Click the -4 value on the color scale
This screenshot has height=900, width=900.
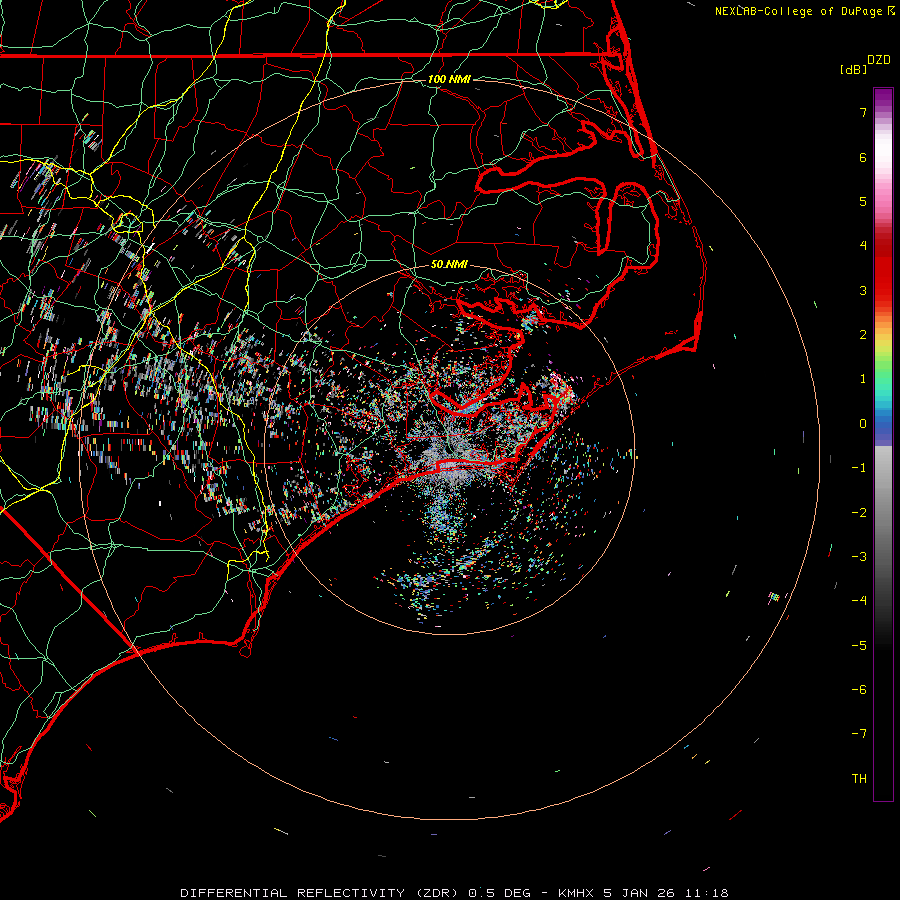(x=859, y=601)
